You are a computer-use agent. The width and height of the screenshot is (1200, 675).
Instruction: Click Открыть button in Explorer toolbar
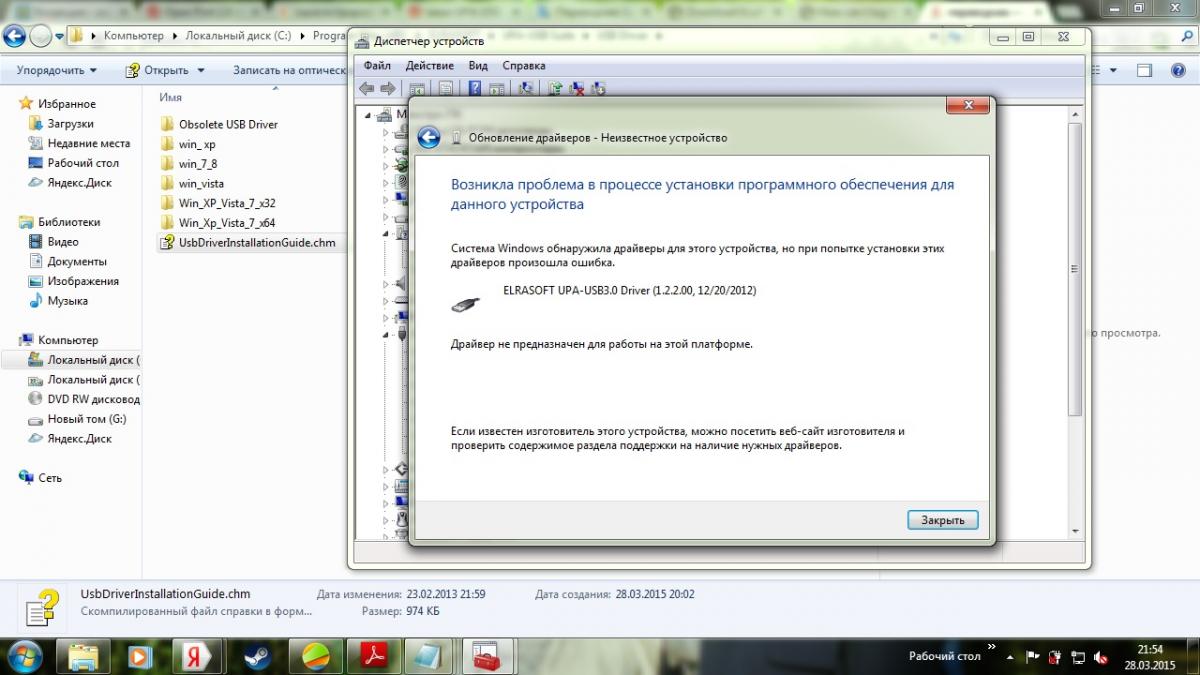[157, 70]
